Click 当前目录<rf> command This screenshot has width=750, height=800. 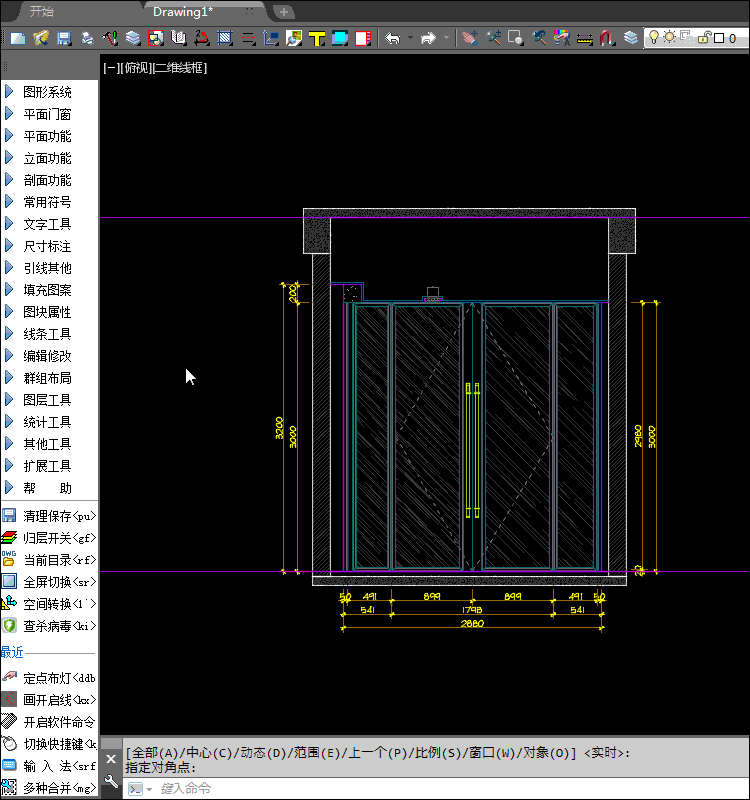49,560
